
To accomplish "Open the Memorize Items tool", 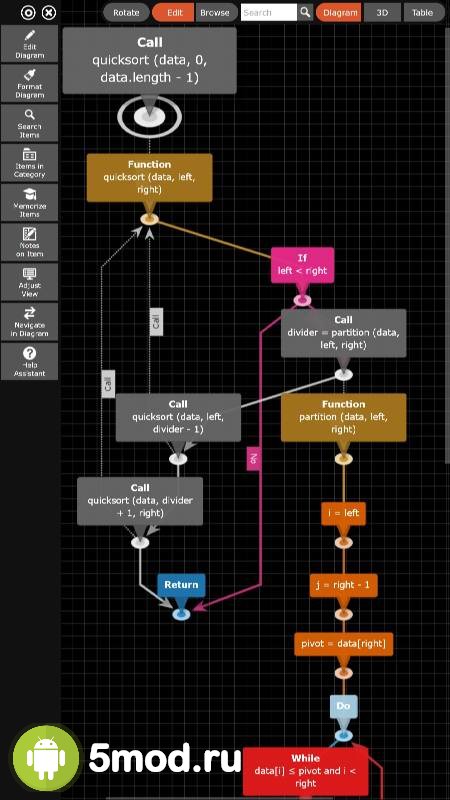I will point(30,203).
